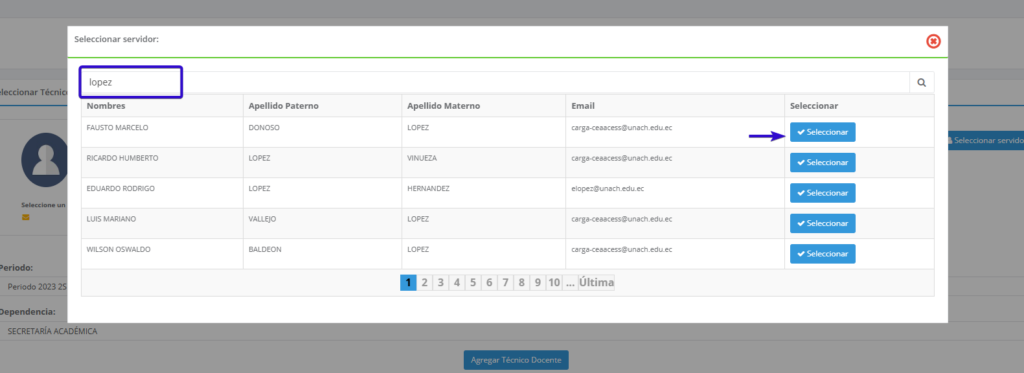1024x373 pixels.
Task: Go to results page 6
Action: coord(488,283)
